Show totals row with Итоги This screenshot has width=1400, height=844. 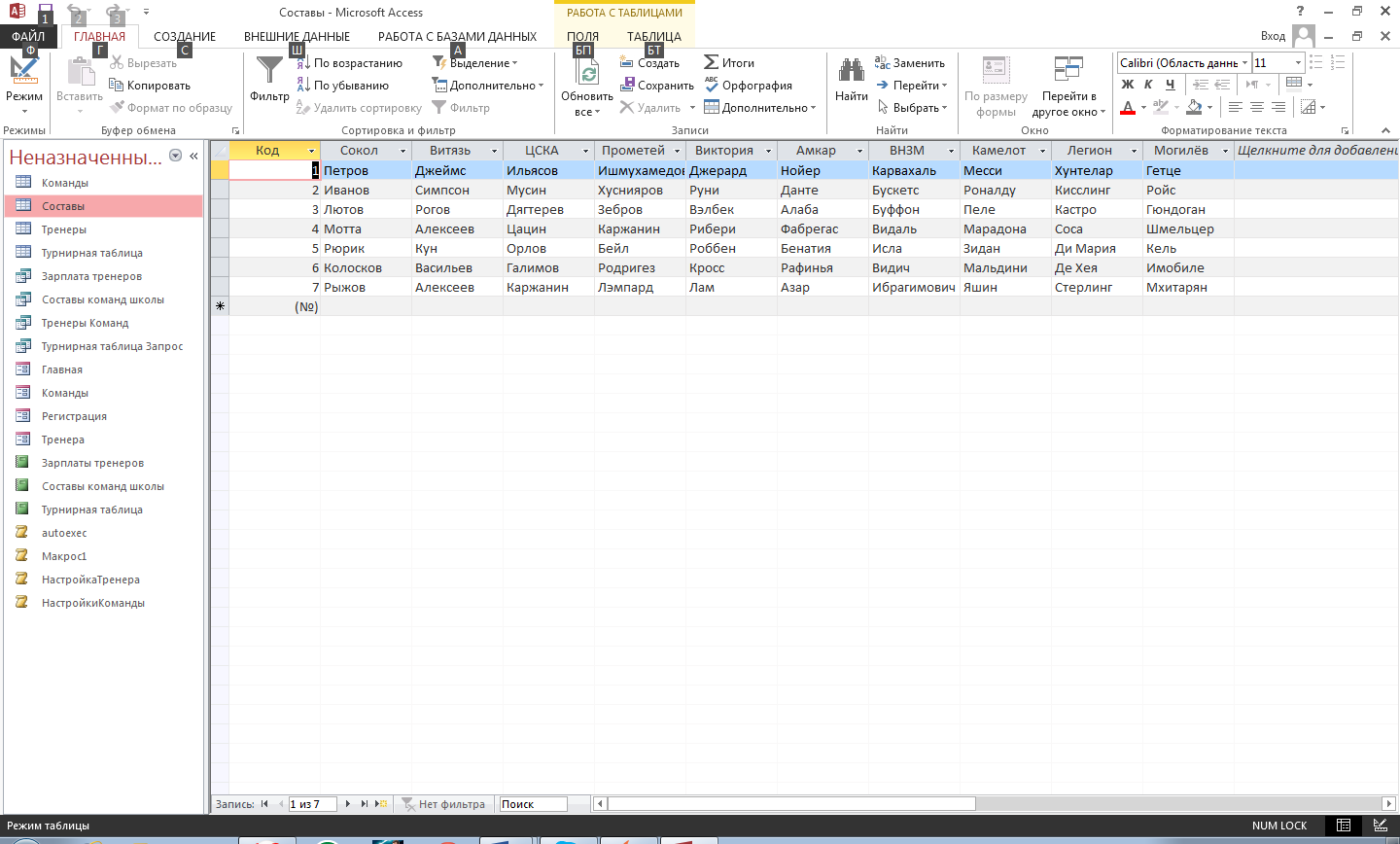pyautogui.click(x=729, y=63)
